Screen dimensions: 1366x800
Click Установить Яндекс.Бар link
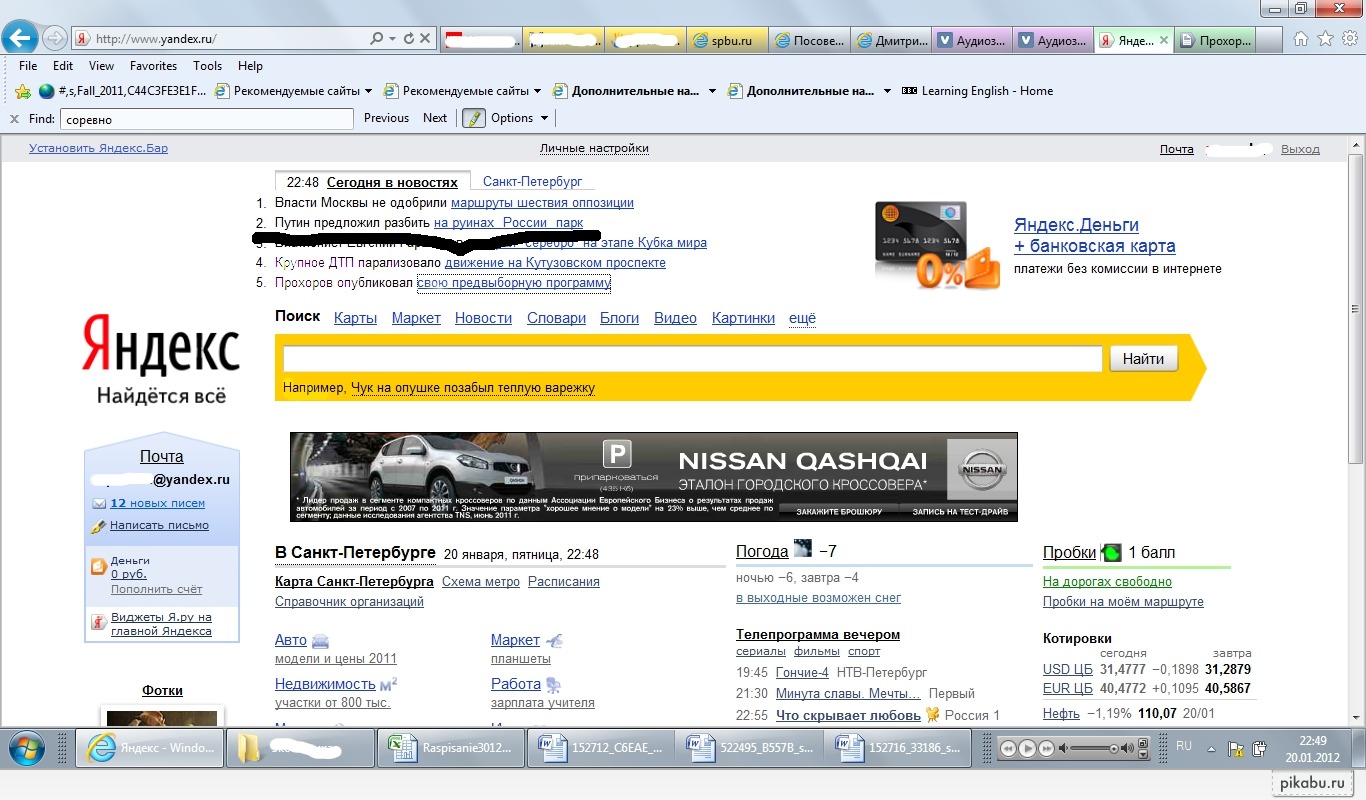[98, 149]
